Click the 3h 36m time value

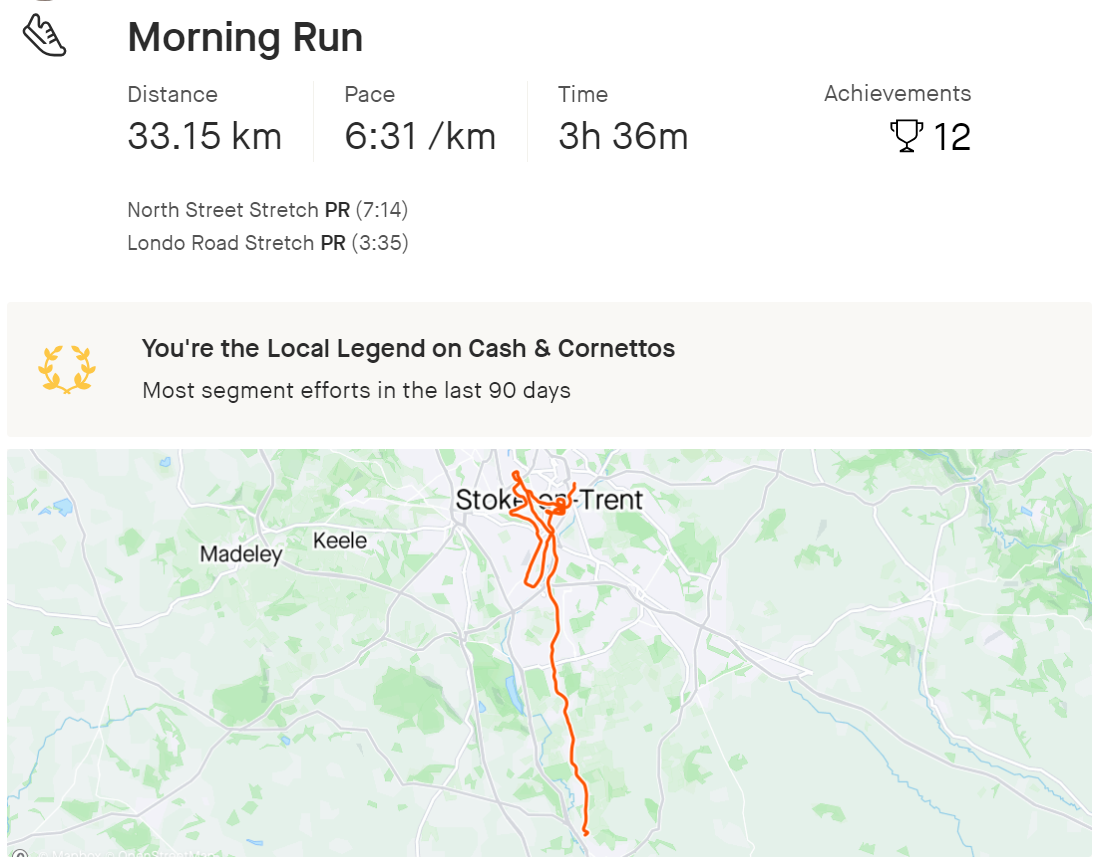coord(623,136)
